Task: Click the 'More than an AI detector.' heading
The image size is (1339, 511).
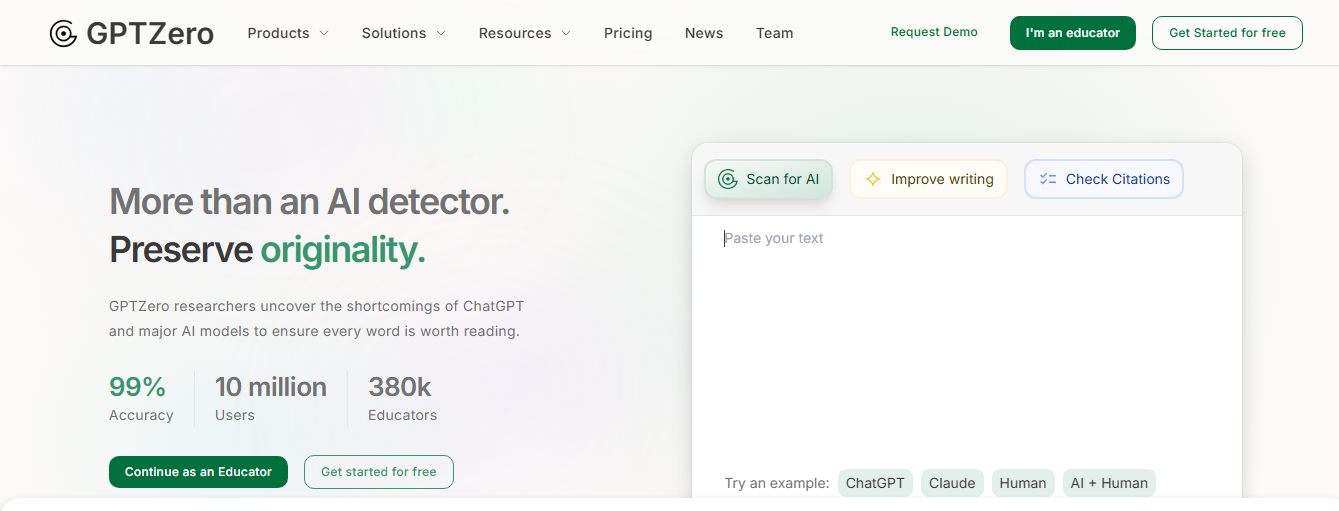Action: (309, 202)
